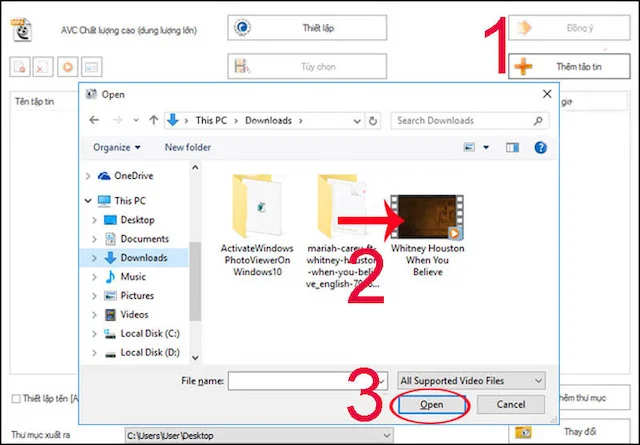The width and height of the screenshot is (640, 445).
Task: Click the blue help icon
Action: click(540, 147)
